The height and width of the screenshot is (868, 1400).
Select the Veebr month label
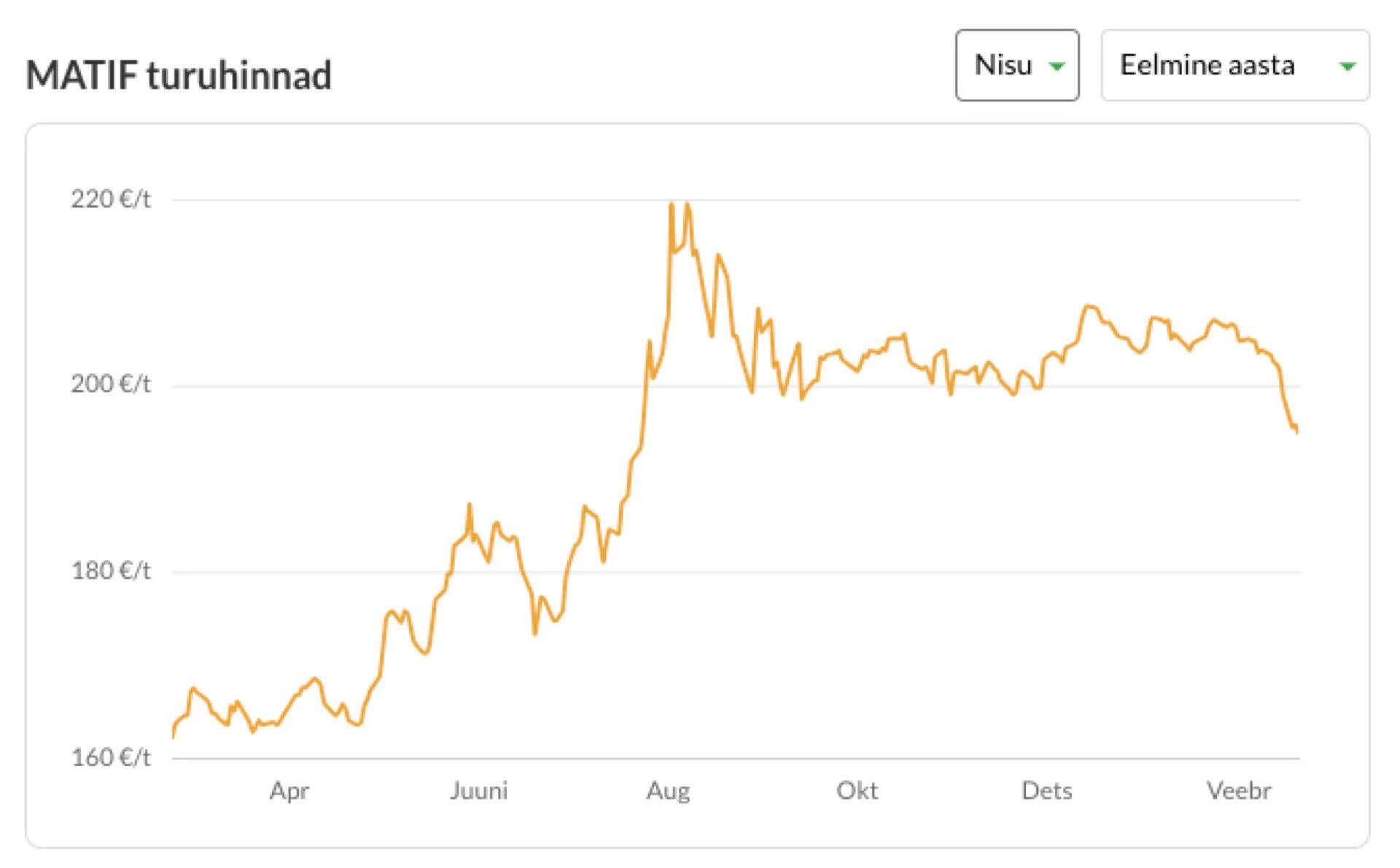tap(1238, 791)
